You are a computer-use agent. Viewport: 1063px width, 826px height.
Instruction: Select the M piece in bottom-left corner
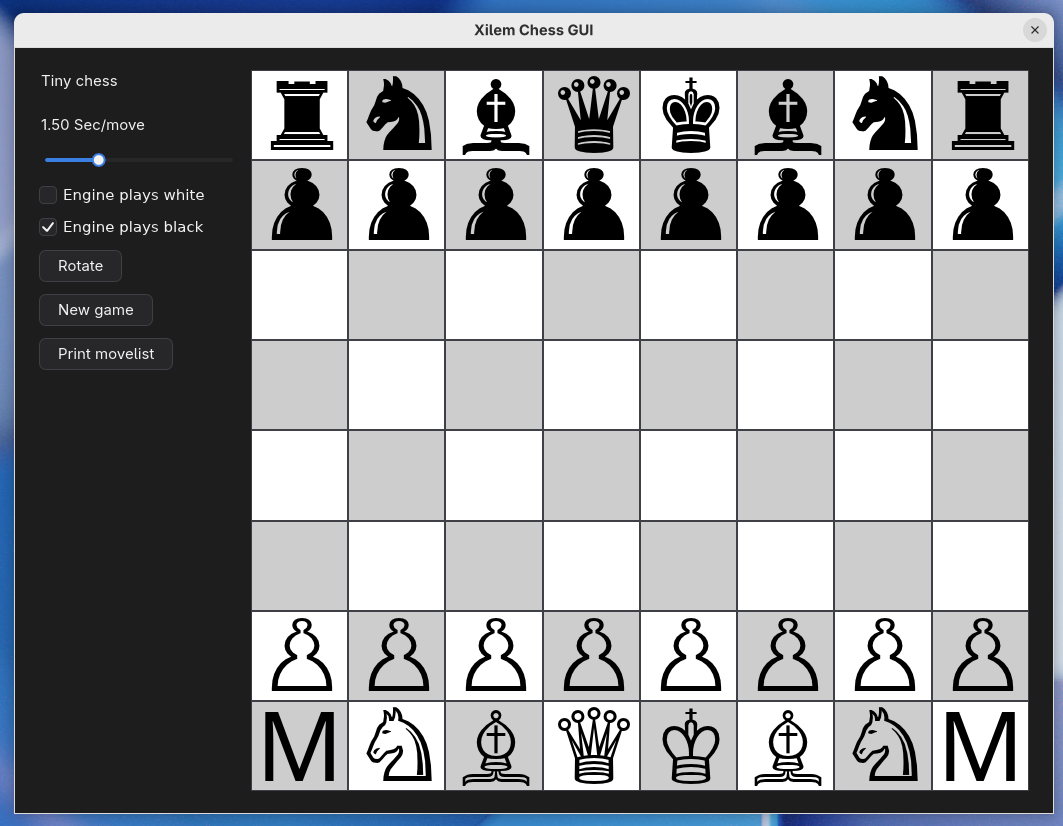tap(300, 746)
